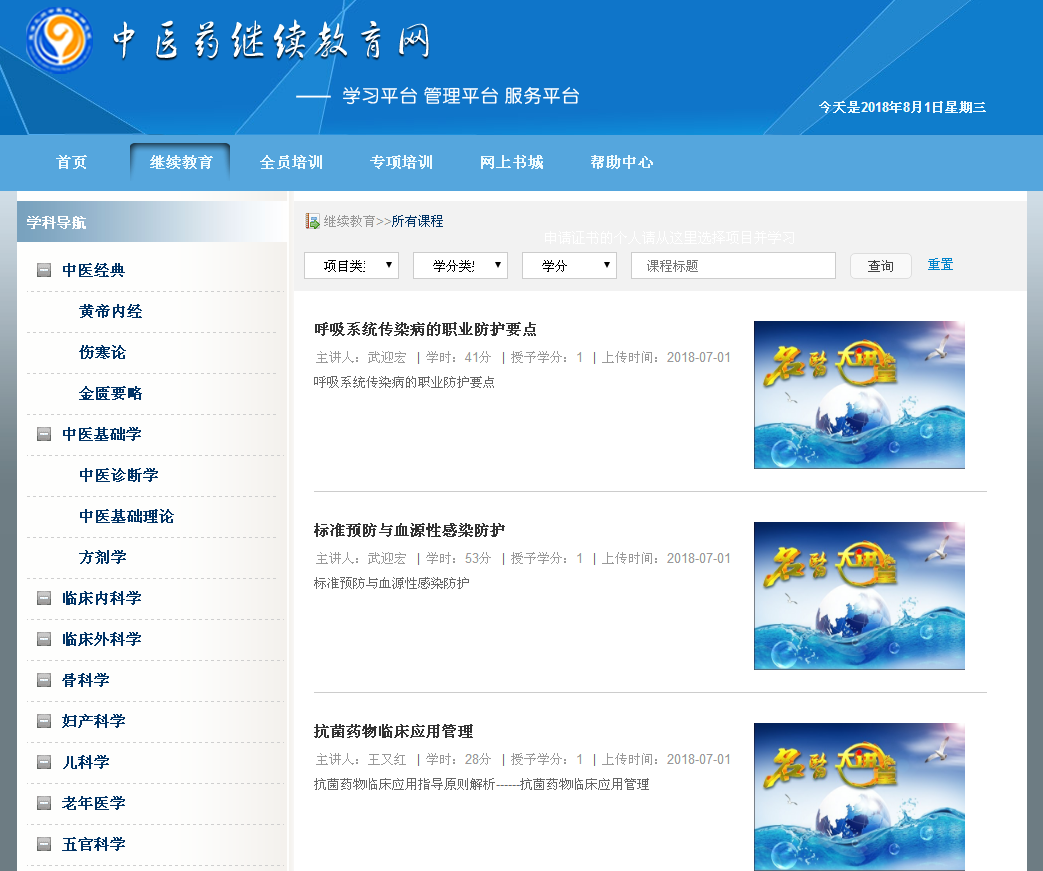Click the 重置 reset link
The width and height of the screenshot is (1043, 871).
coord(940,265)
